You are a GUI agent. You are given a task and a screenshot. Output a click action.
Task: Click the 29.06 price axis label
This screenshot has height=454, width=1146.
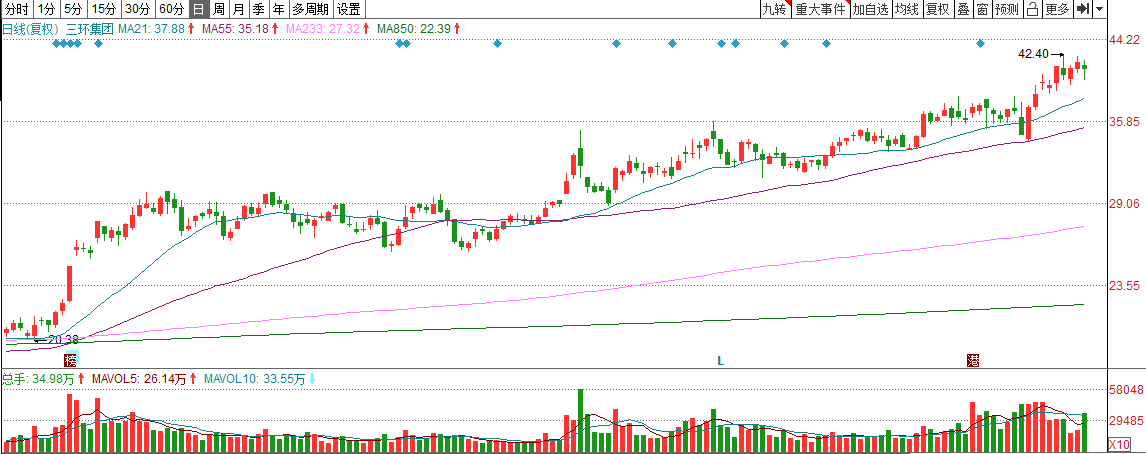(x=1124, y=203)
